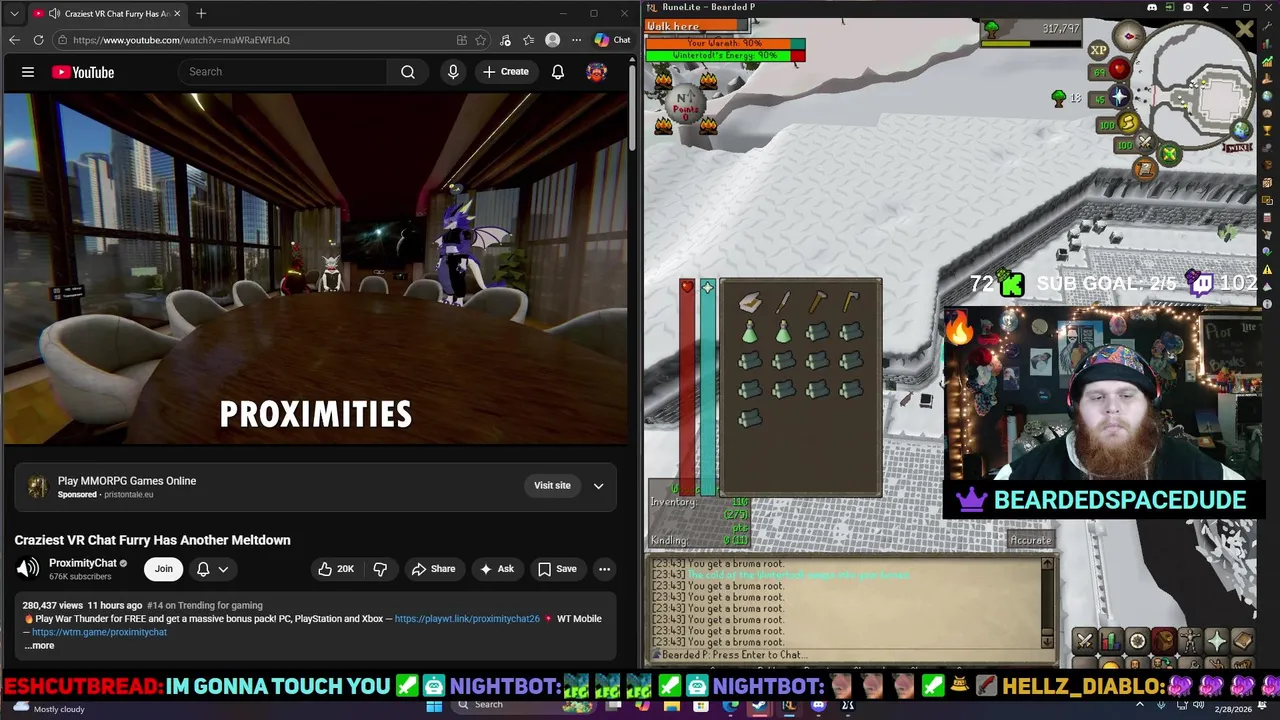Click the tinderbox in inventory
This screenshot has width=1280, height=720.
coord(749,302)
